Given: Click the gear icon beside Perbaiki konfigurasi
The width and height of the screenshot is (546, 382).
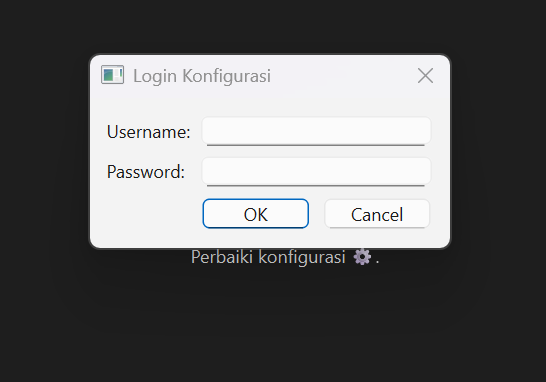Looking at the screenshot, I should [x=362, y=257].
